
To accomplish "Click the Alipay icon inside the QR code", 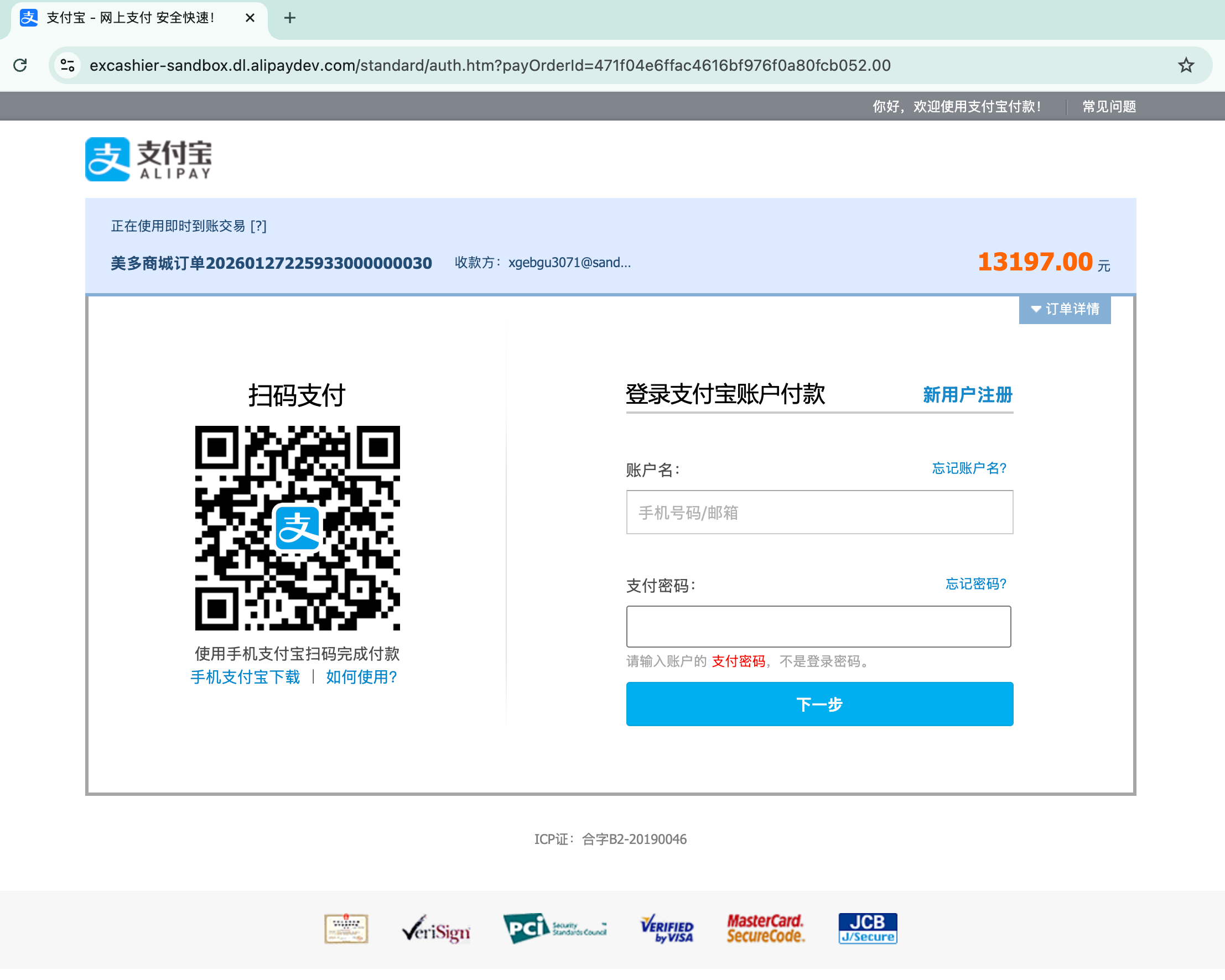I will coord(297,528).
